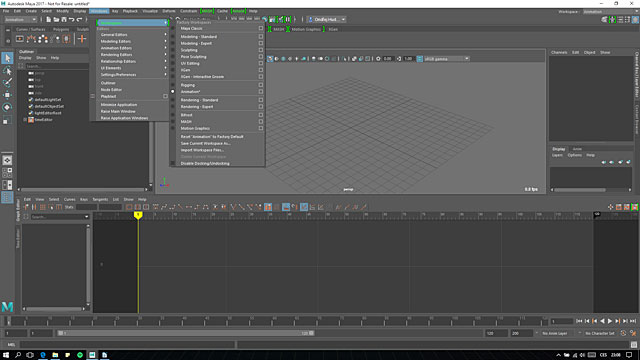Activate the Move tool in toolbox
The height and width of the screenshot is (360, 640).
click(7, 95)
